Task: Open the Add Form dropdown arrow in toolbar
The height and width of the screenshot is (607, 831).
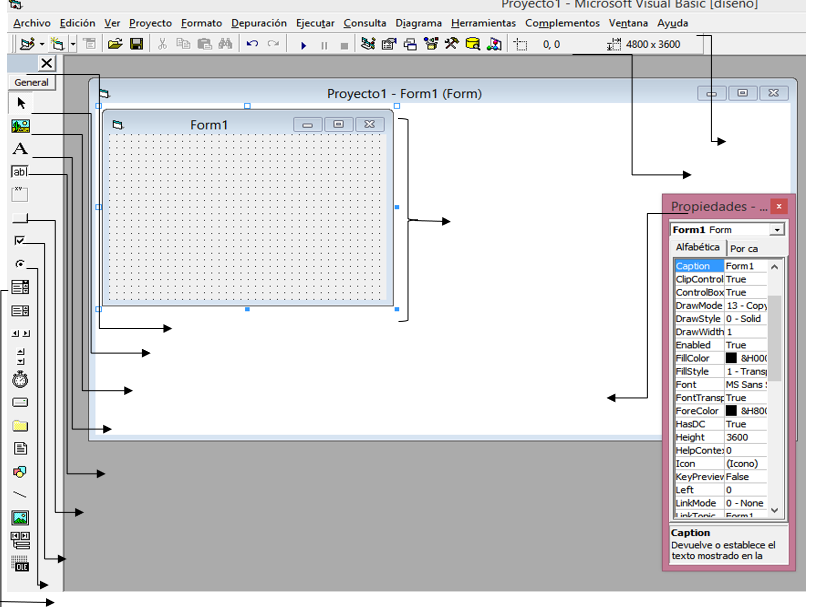Action: (x=73, y=45)
